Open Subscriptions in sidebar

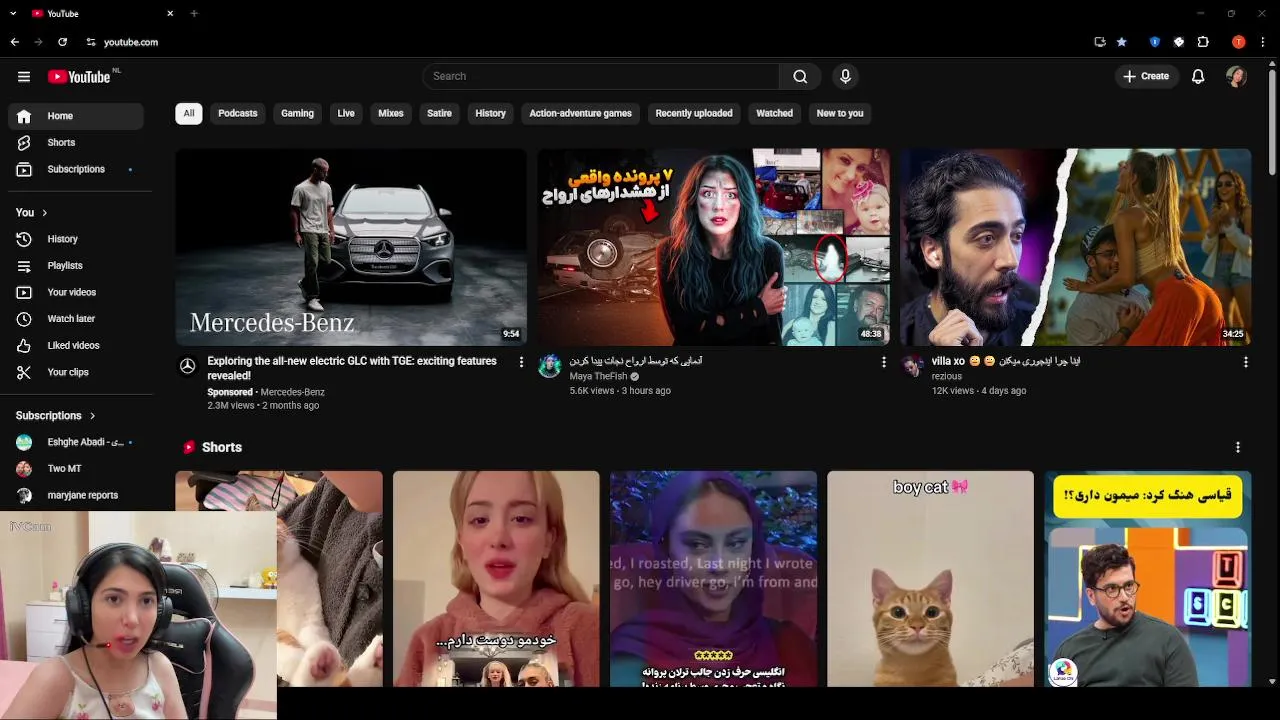(76, 169)
